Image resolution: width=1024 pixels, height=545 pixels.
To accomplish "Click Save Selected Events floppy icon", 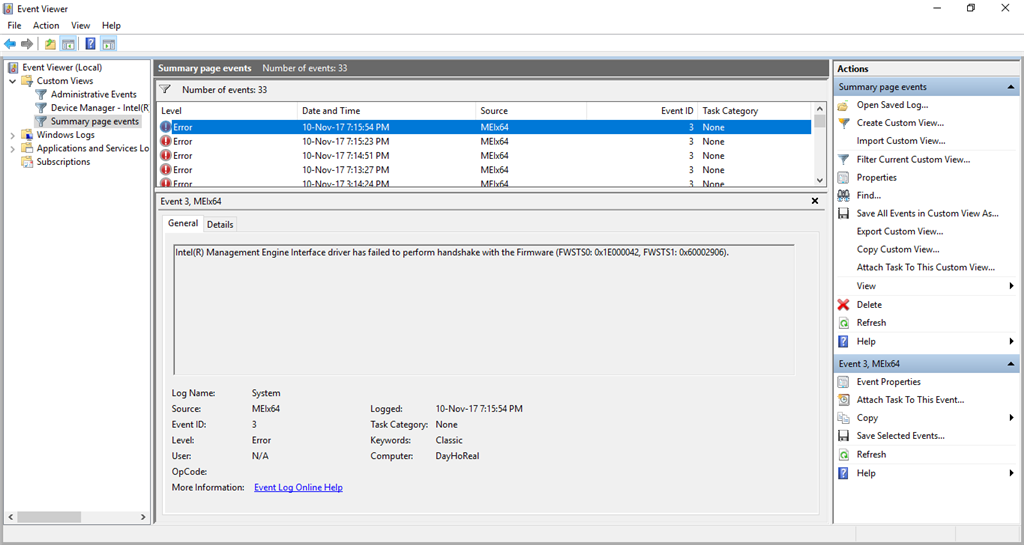I will pos(844,436).
